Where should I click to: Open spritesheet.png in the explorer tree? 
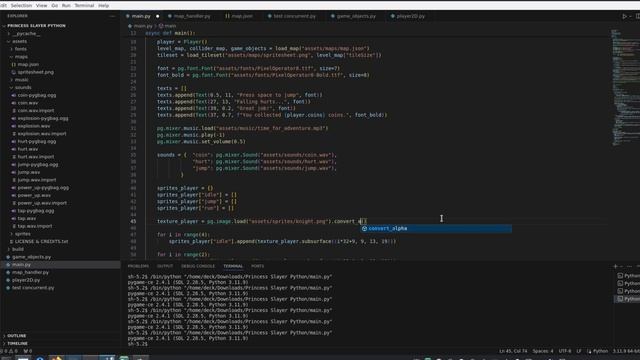[x=36, y=72]
